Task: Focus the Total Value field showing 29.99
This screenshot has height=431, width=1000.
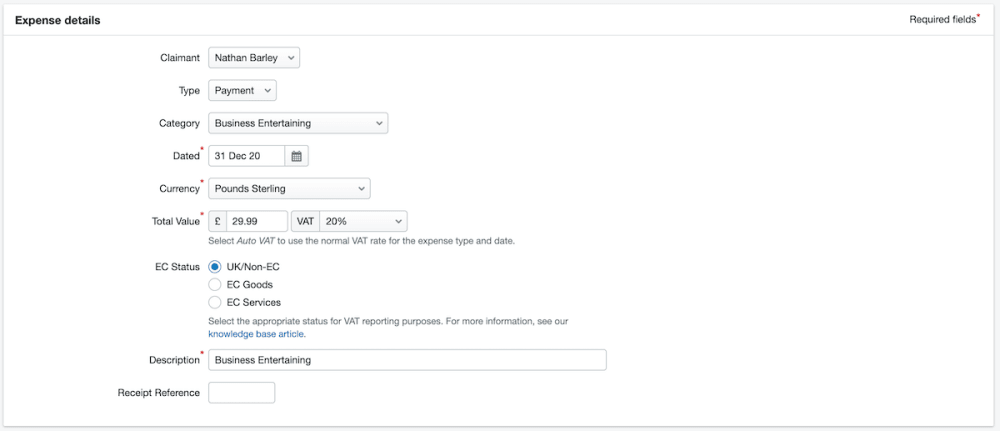Action: [257, 221]
